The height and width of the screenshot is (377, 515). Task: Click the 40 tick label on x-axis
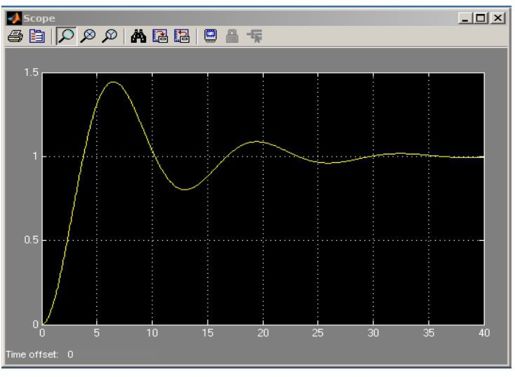tap(484, 333)
